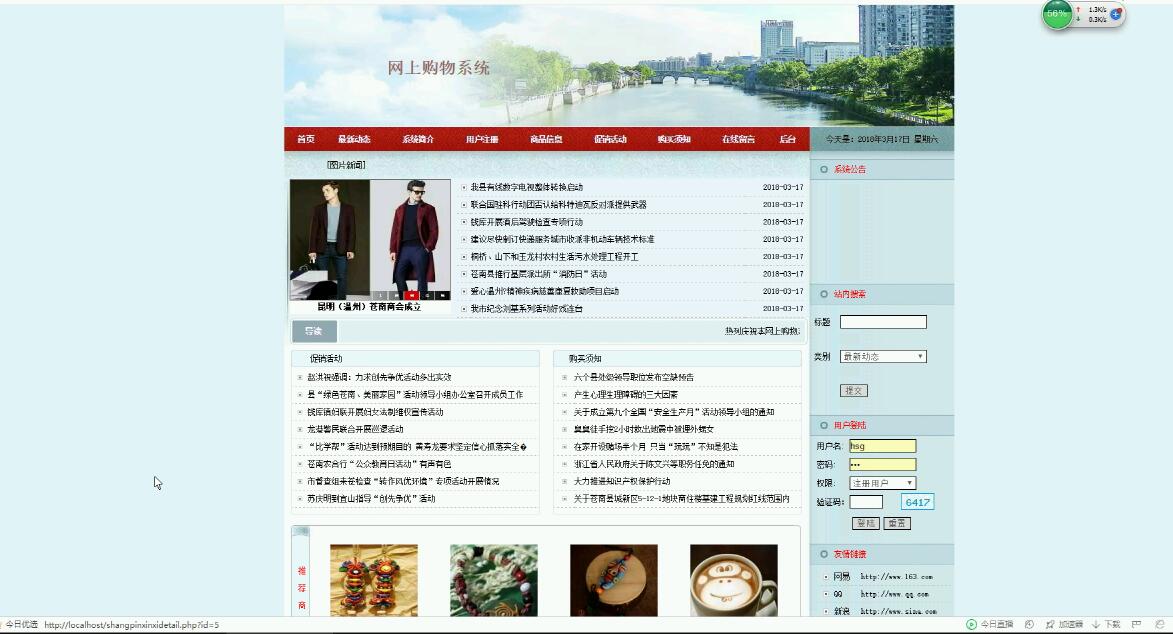Open notice 六个县处级领导职位发布空缺预告
Screen dimensions: 1173x634
tap(634, 377)
